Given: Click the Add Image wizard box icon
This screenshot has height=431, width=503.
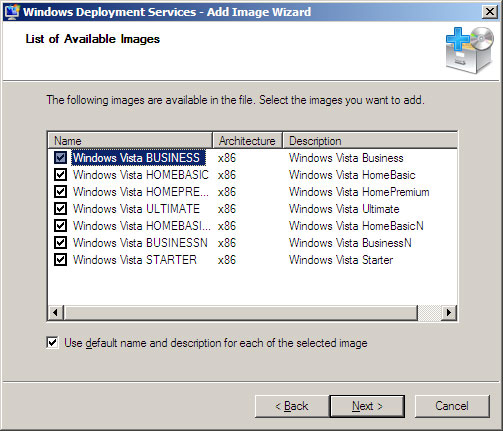Looking at the screenshot, I should (470, 50).
